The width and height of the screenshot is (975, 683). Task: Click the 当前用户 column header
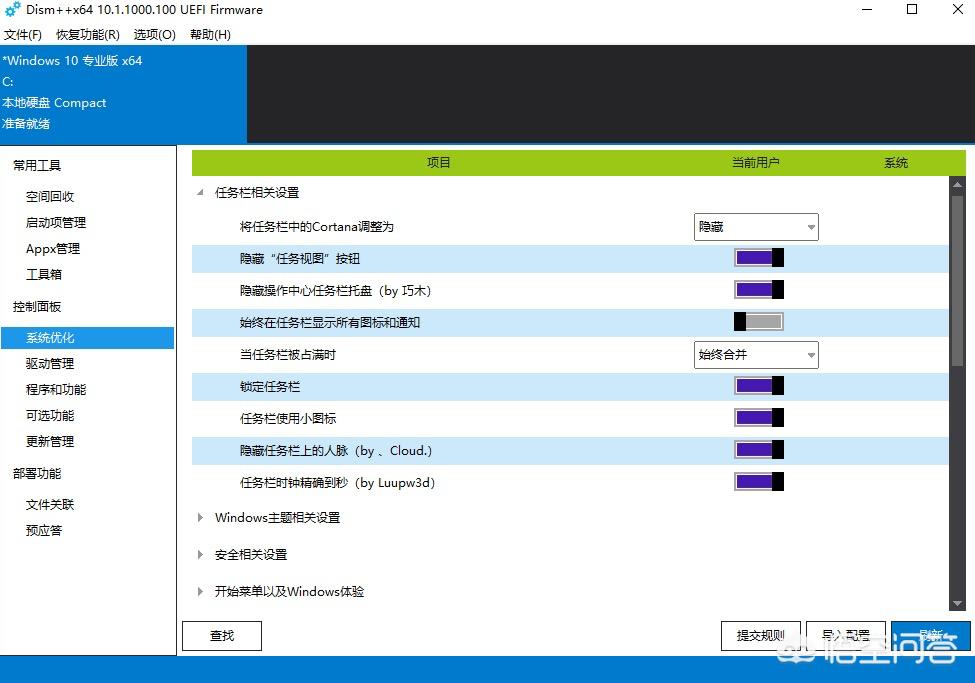(756, 163)
